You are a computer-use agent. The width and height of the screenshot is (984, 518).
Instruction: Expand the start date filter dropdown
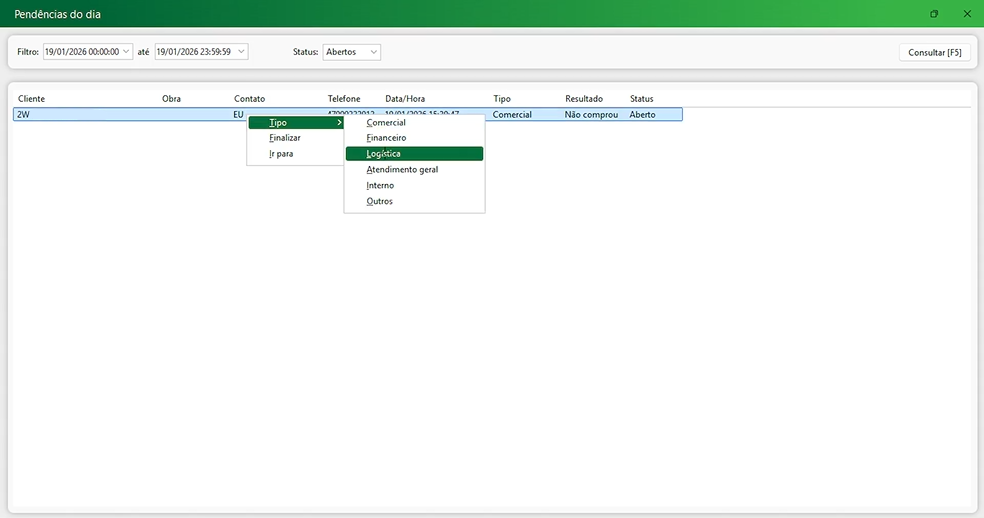(x=126, y=52)
